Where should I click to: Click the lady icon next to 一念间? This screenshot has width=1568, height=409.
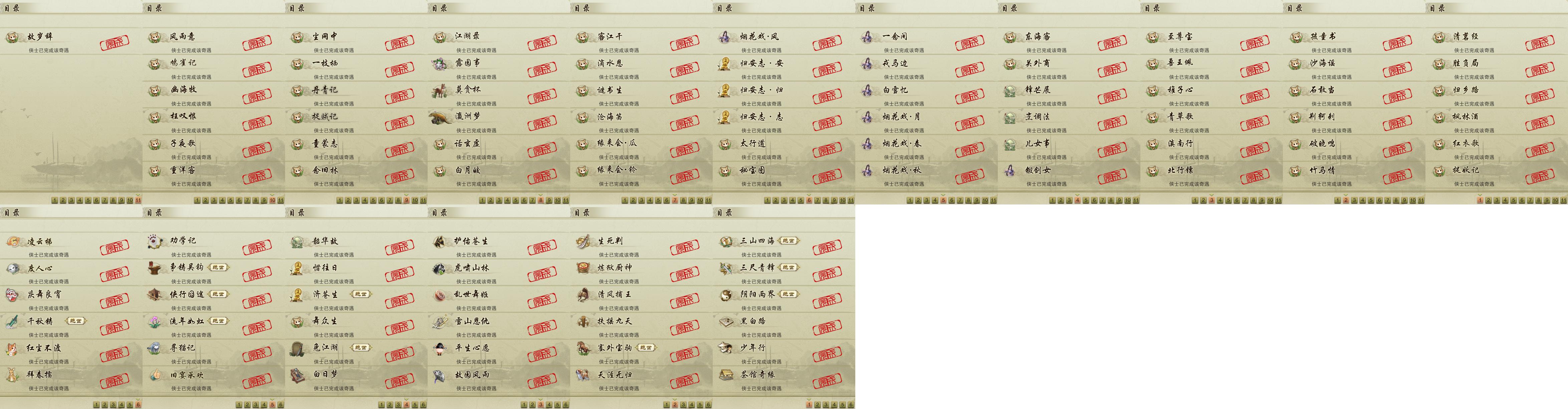click(867, 36)
